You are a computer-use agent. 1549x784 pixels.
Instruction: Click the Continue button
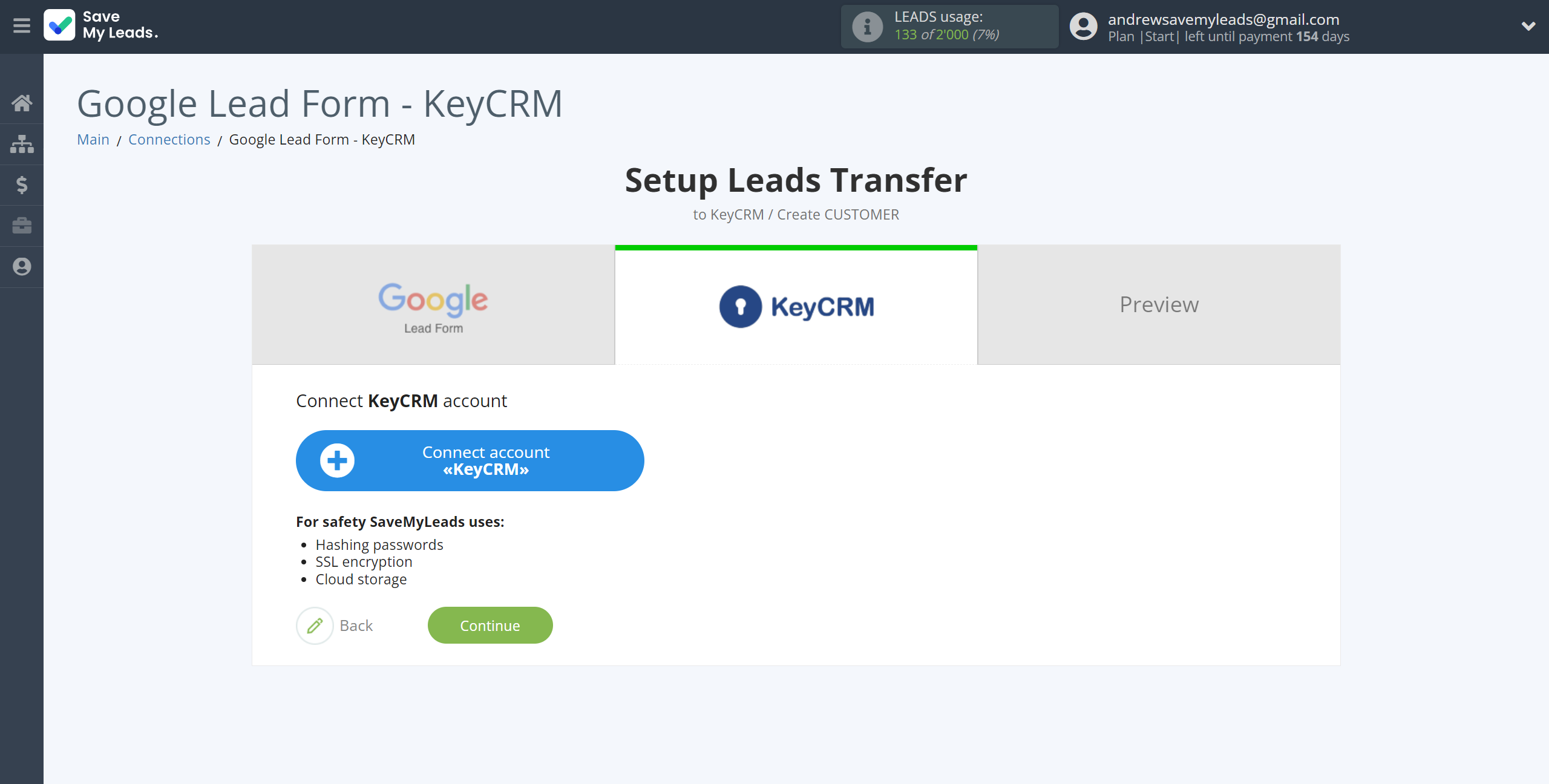coord(490,625)
